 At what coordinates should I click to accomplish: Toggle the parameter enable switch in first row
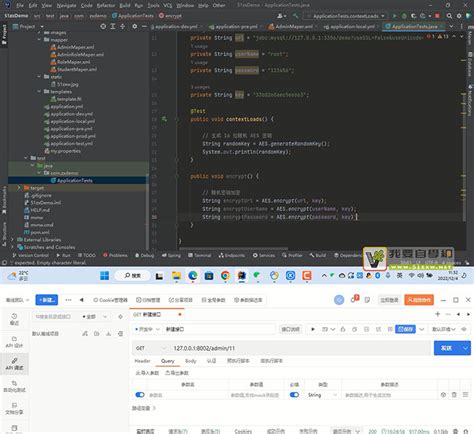point(140,395)
